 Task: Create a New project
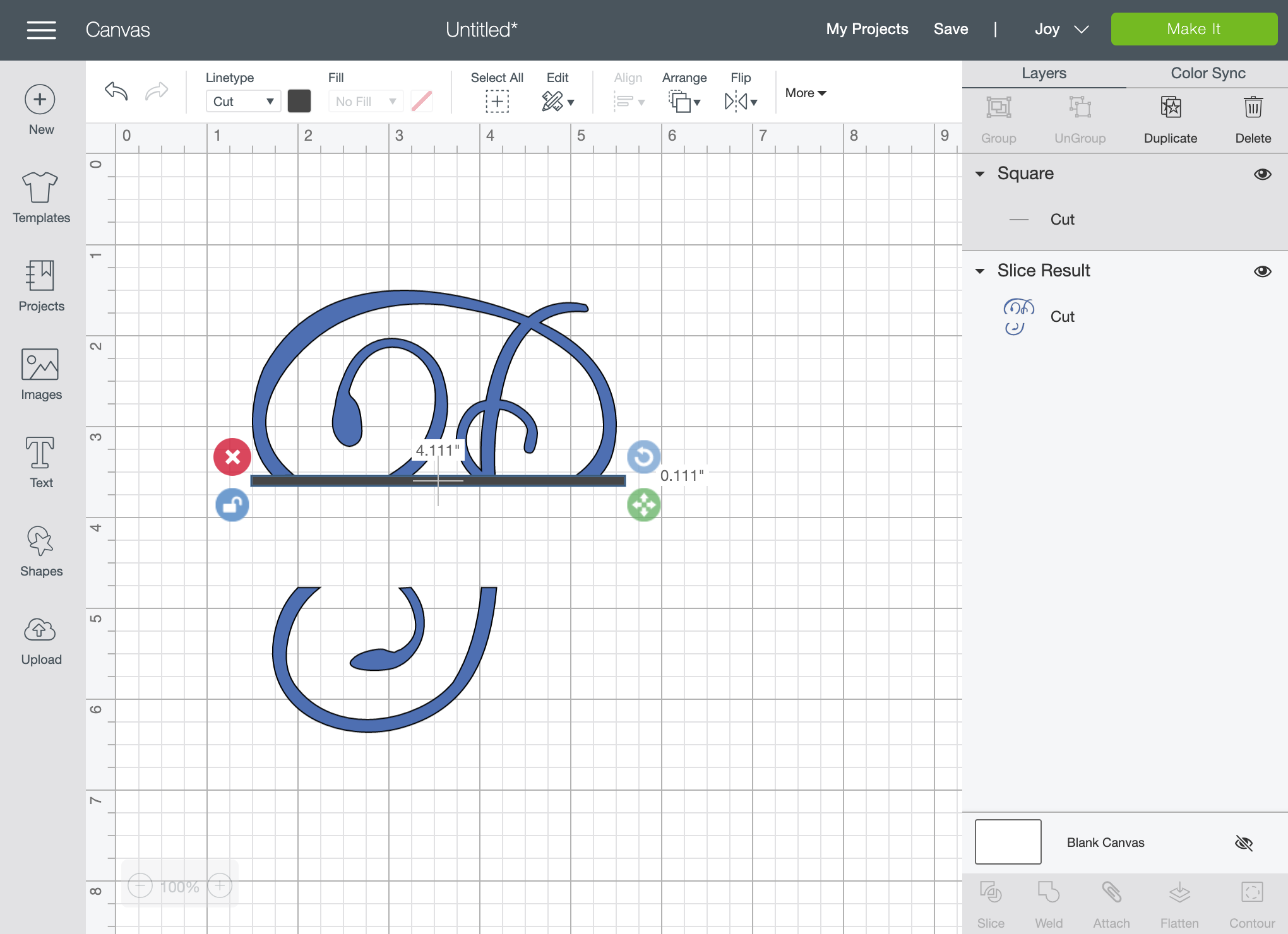tap(41, 110)
